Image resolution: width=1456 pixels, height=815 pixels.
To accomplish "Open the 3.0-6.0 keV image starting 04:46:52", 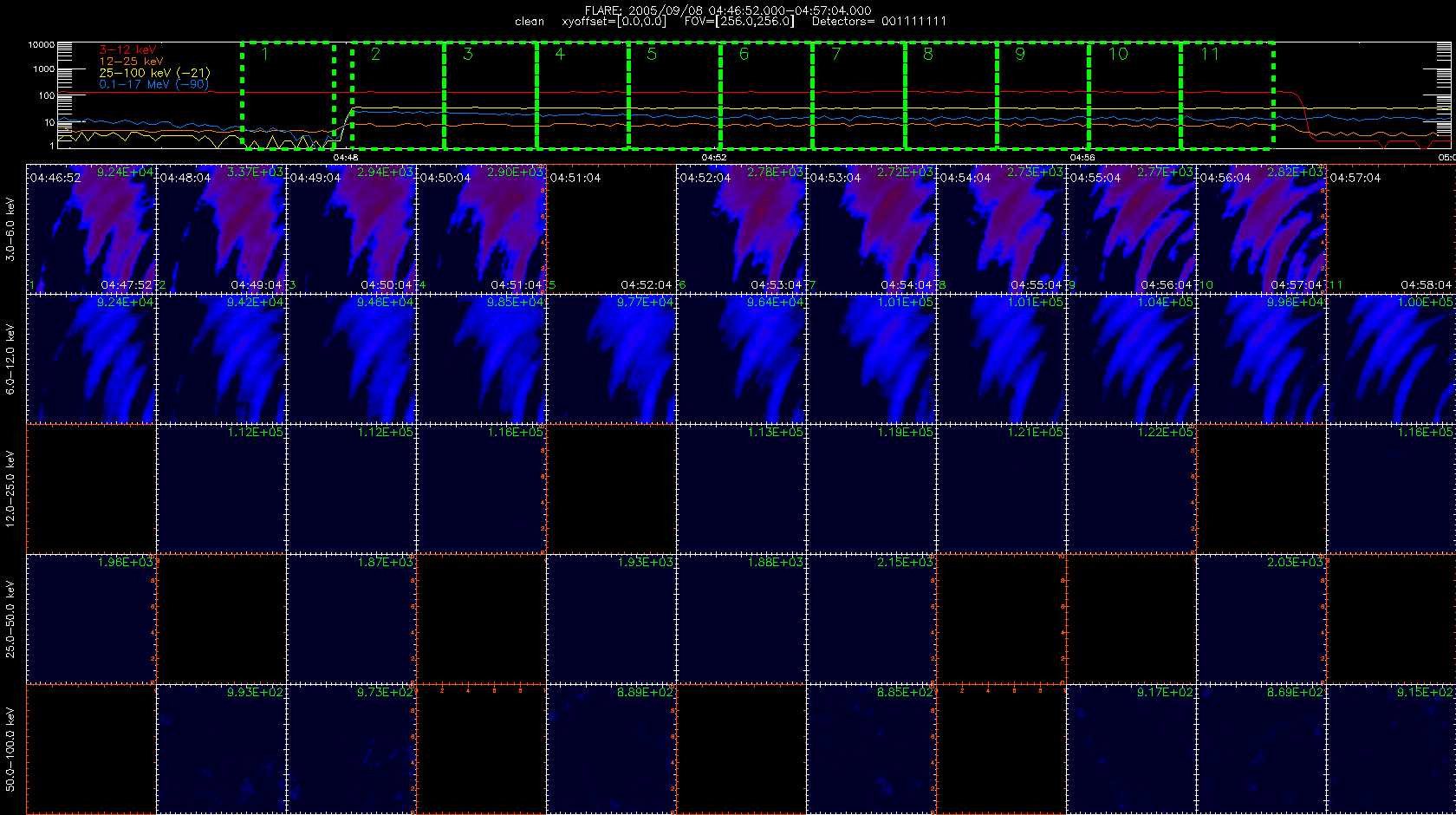I will click(92, 229).
